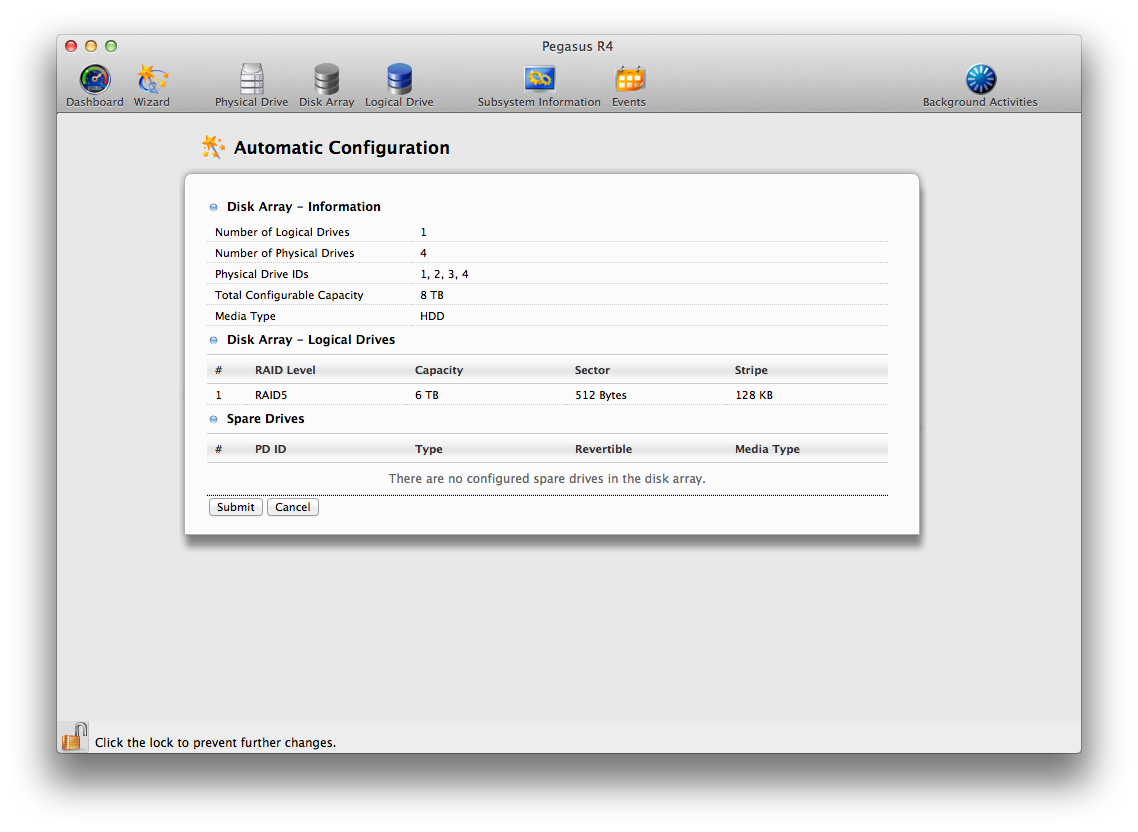Collapse Disk Array - Logical Drives section
This screenshot has width=1138, height=832.
pos(213,341)
